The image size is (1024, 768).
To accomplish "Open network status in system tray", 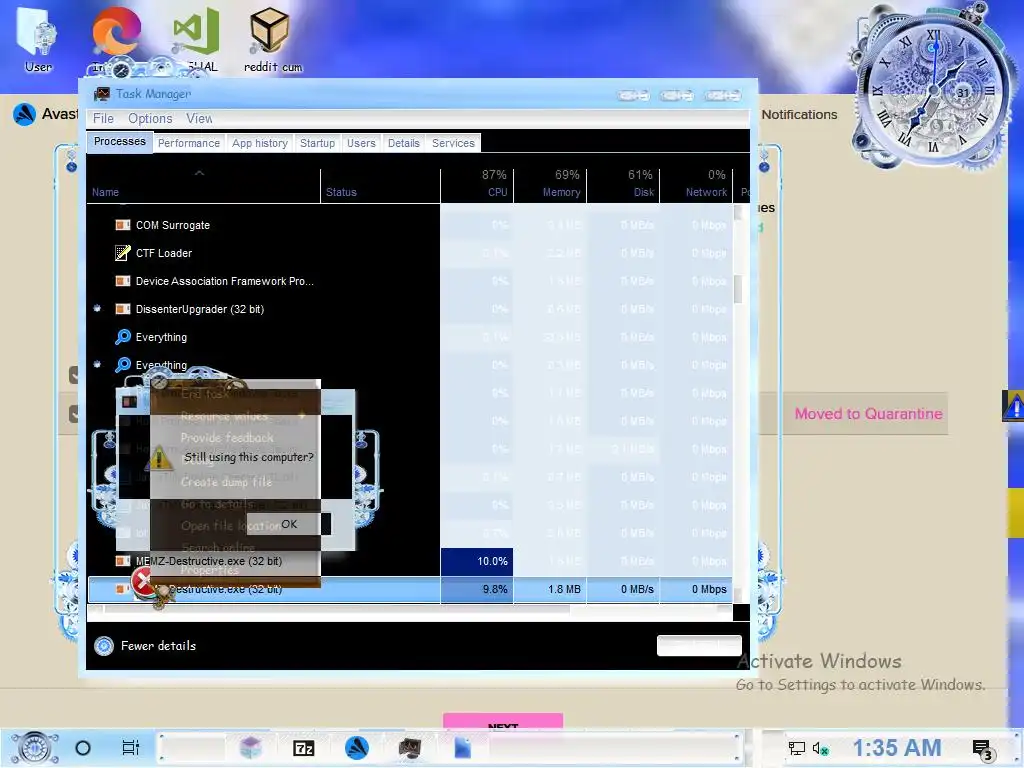I will [796, 748].
